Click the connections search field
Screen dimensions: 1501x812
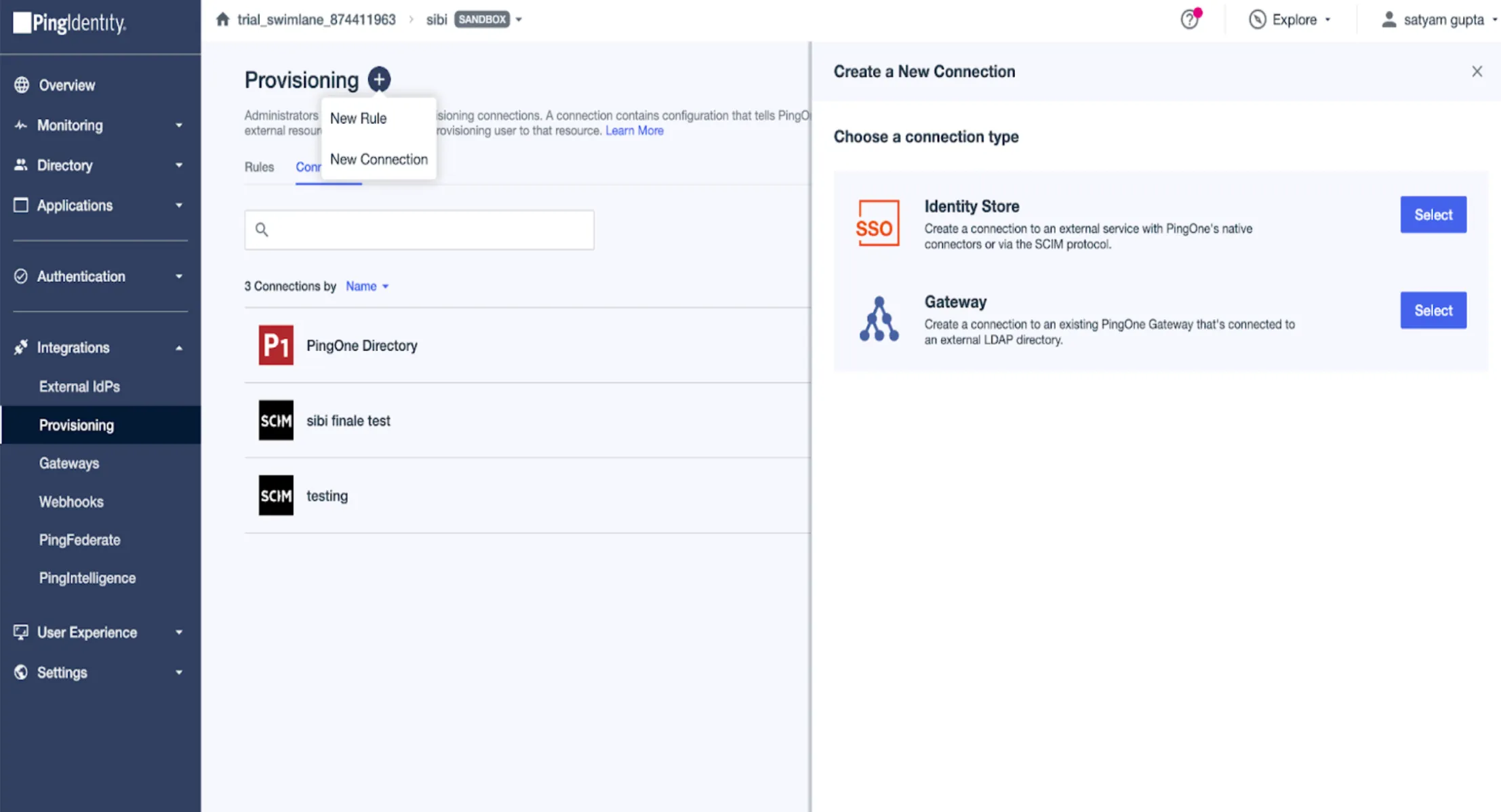(x=419, y=230)
